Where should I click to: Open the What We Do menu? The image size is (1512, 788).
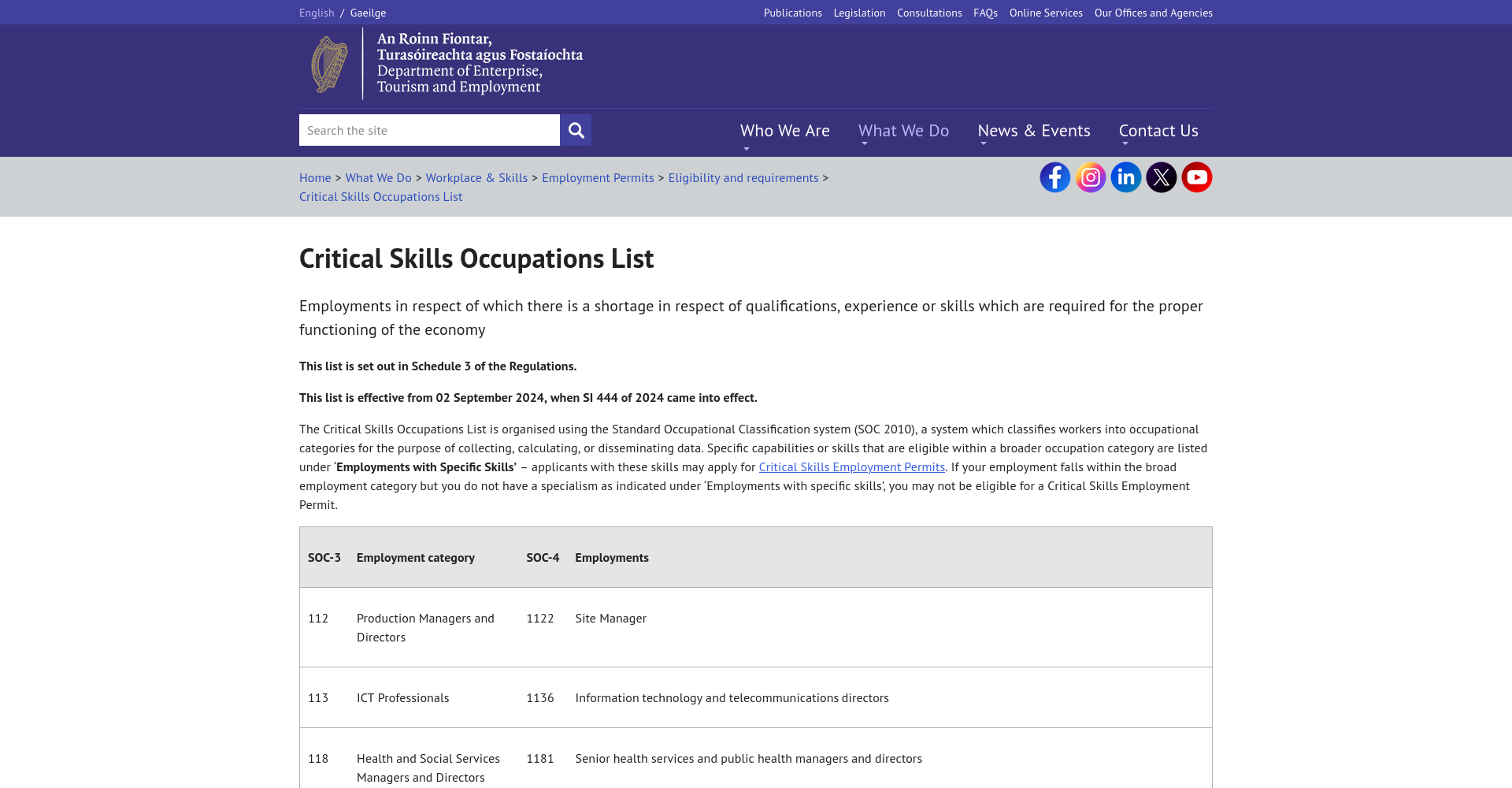click(903, 131)
